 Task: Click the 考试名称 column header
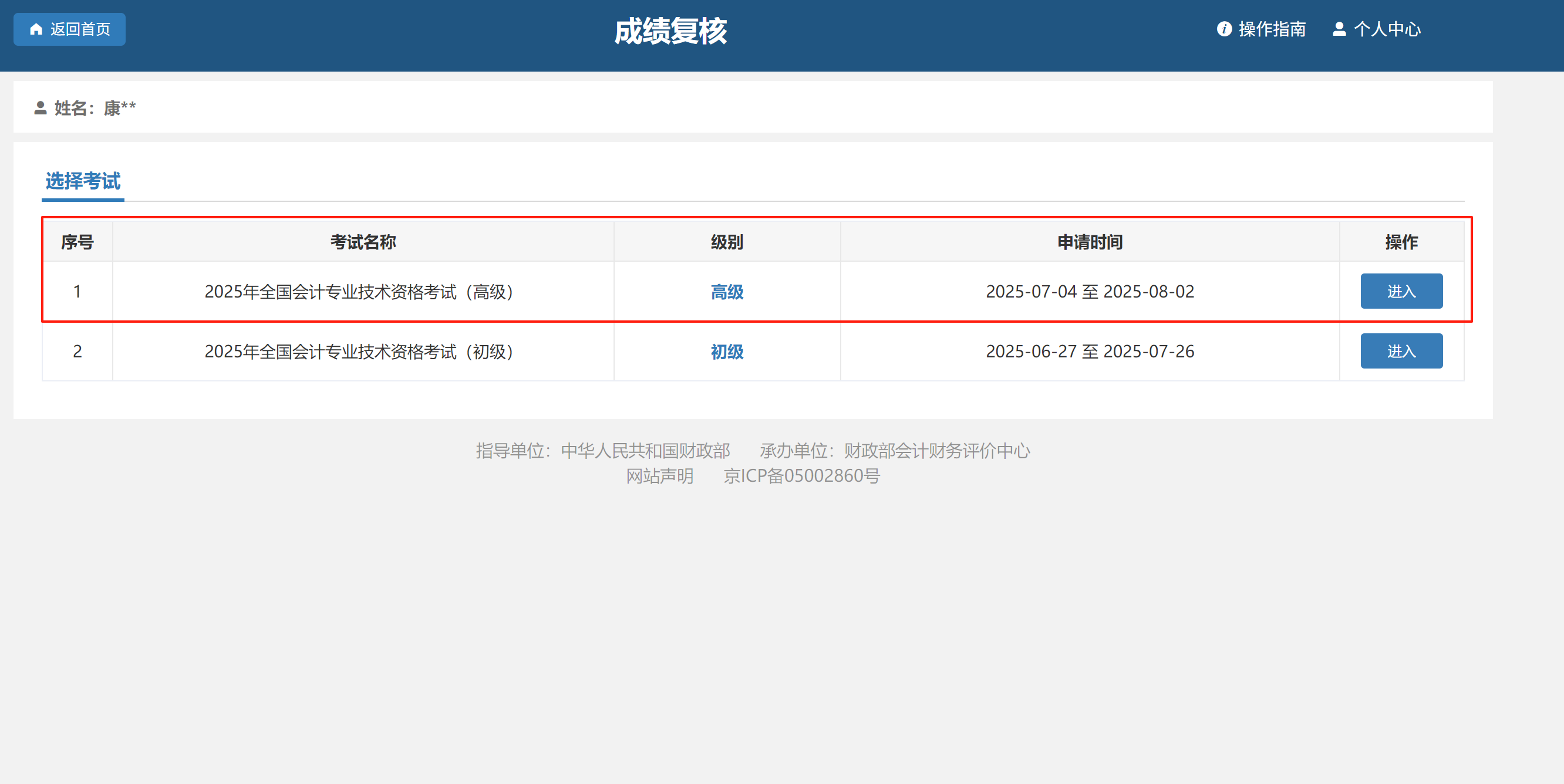(x=363, y=242)
